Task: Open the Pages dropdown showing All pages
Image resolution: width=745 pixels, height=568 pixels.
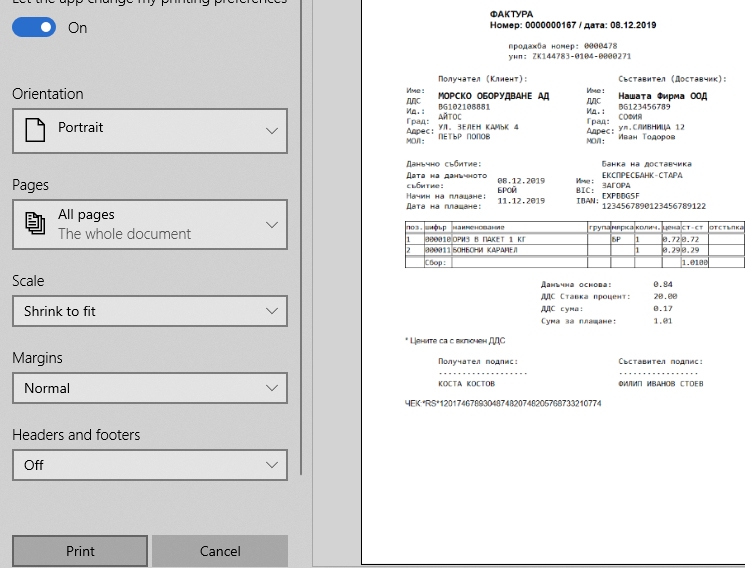Action: click(x=150, y=224)
